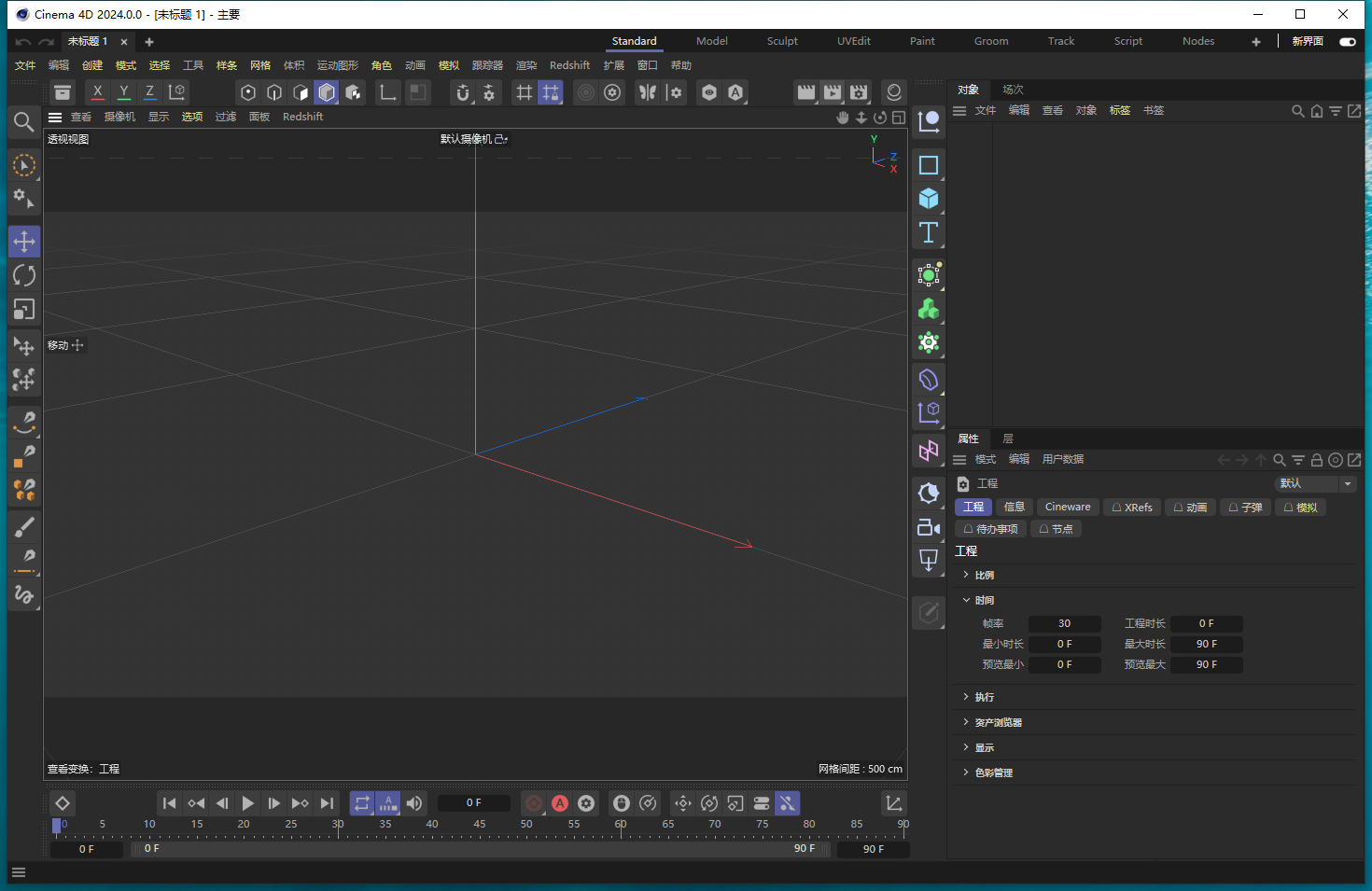Click the render to Picture Viewer clapboard icon
Screen dimensions: 1372x891
831,92
